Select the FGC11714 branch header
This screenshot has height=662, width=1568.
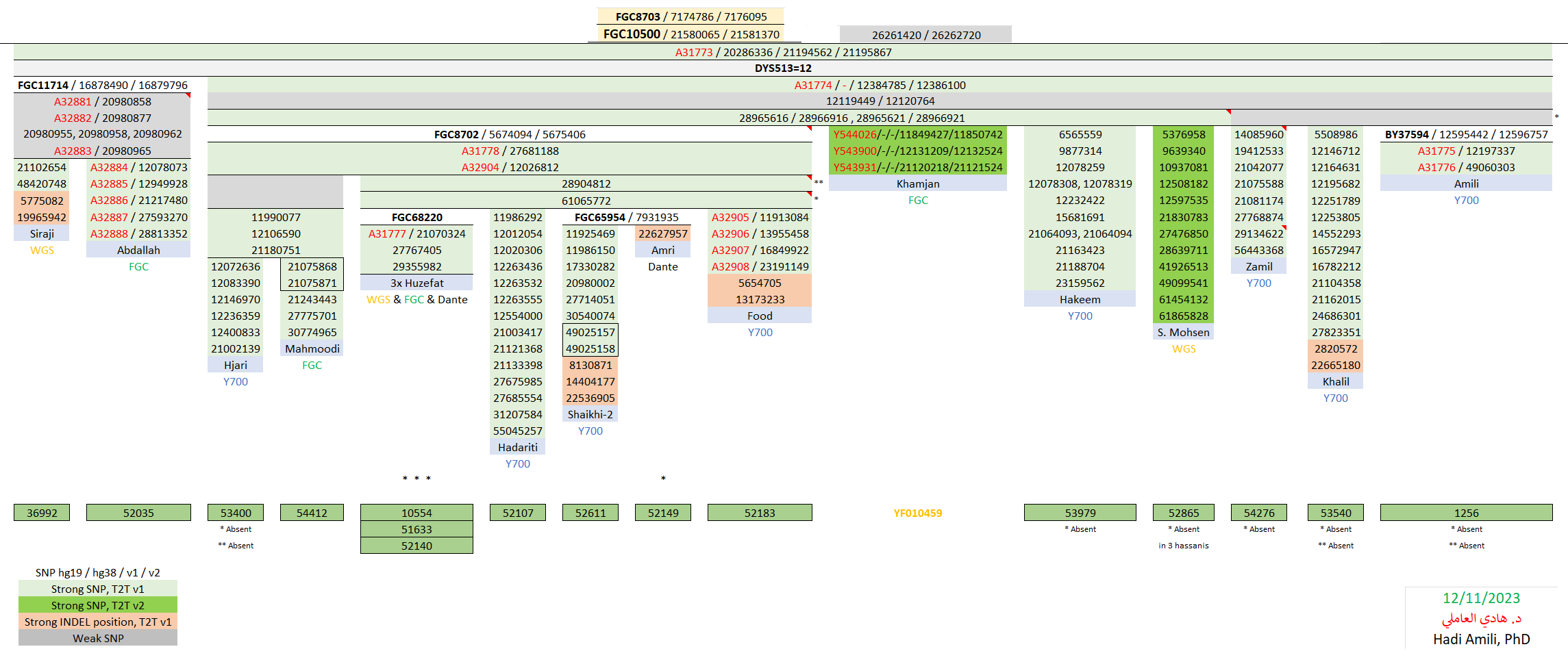click(102, 85)
